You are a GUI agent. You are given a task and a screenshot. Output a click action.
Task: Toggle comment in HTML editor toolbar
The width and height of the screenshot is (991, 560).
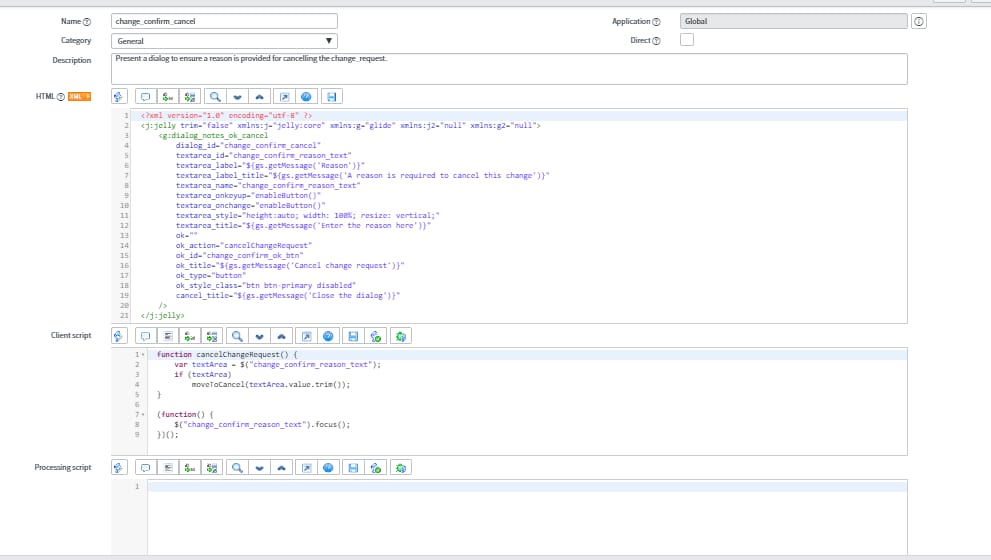click(x=145, y=97)
